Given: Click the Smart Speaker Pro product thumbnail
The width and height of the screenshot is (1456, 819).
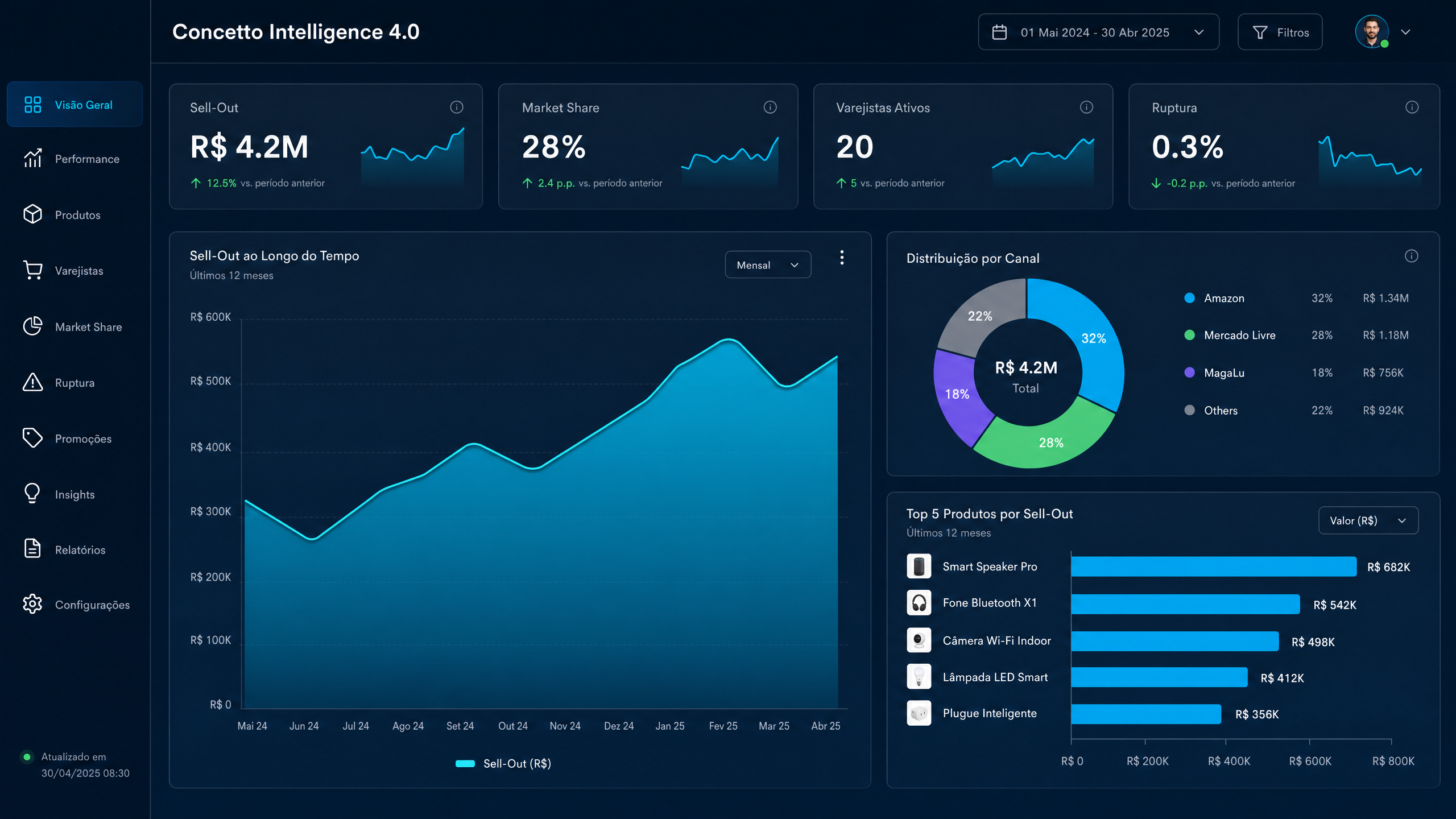Looking at the screenshot, I should [919, 566].
